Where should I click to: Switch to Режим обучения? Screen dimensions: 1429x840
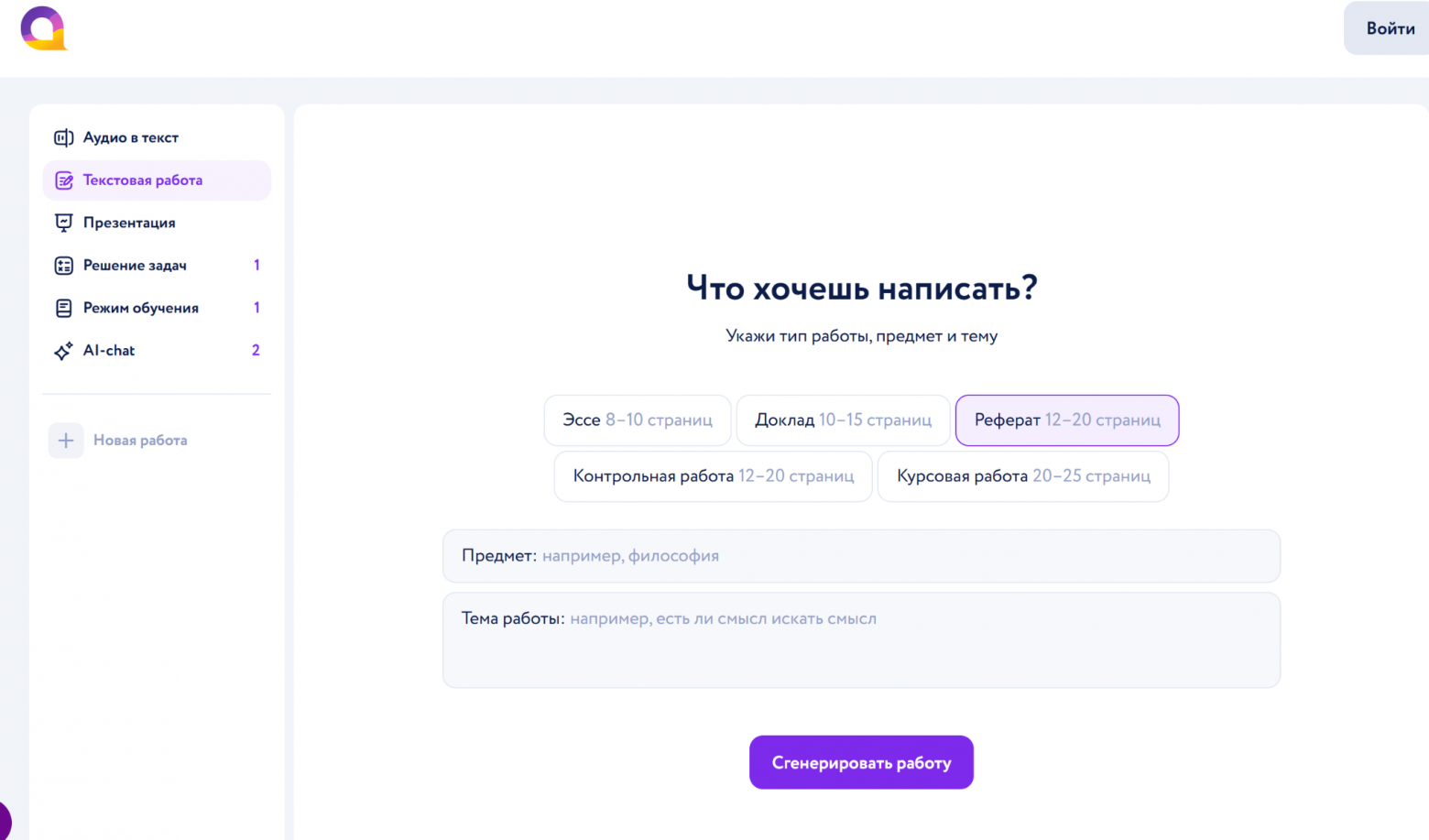157,308
